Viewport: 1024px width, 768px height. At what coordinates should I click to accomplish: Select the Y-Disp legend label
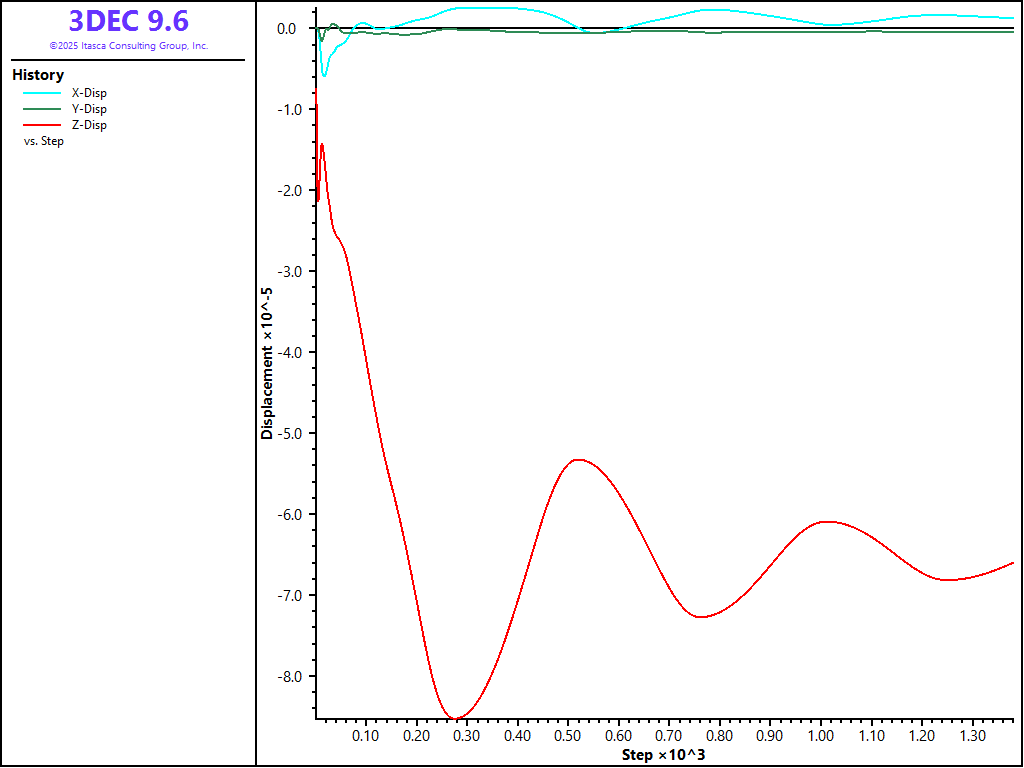(89, 109)
